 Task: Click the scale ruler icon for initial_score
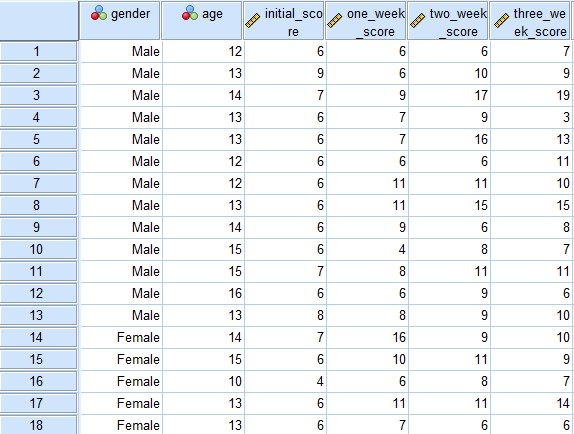pyautogui.click(x=253, y=20)
